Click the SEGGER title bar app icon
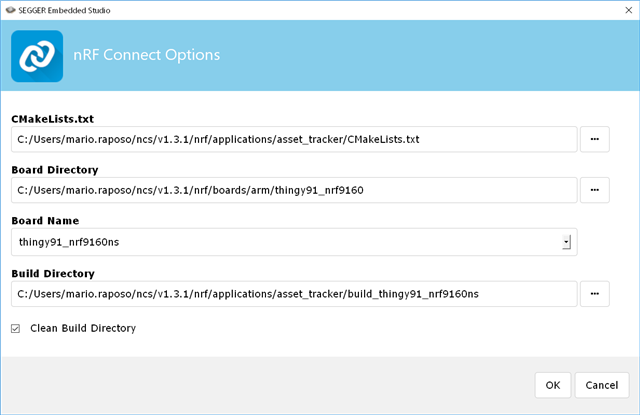This screenshot has width=640, height=415. click(10, 9)
